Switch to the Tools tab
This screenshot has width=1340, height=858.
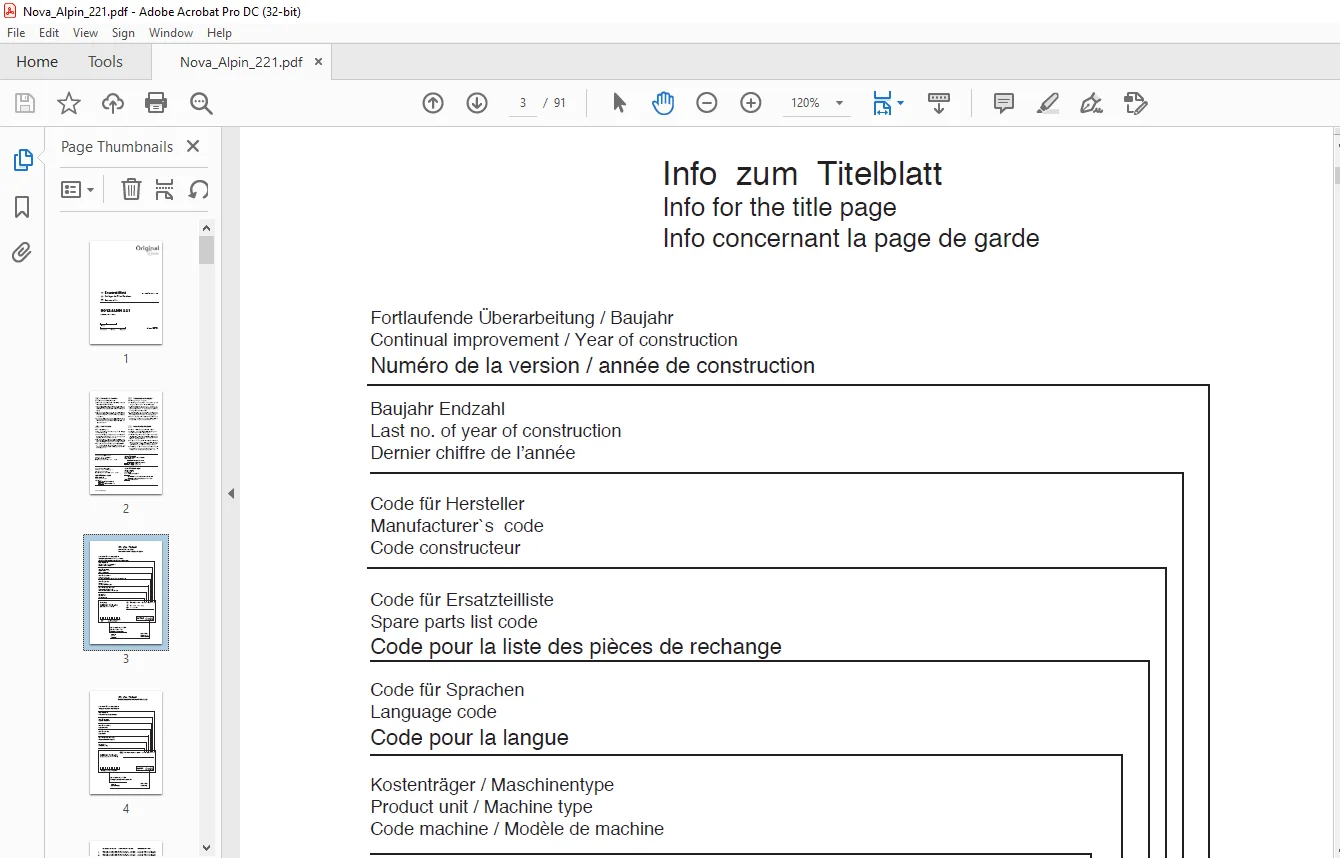pos(105,61)
